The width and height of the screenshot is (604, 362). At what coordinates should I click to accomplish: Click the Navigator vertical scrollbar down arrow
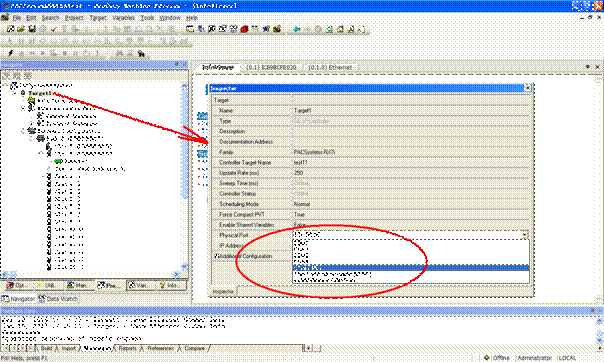184,266
